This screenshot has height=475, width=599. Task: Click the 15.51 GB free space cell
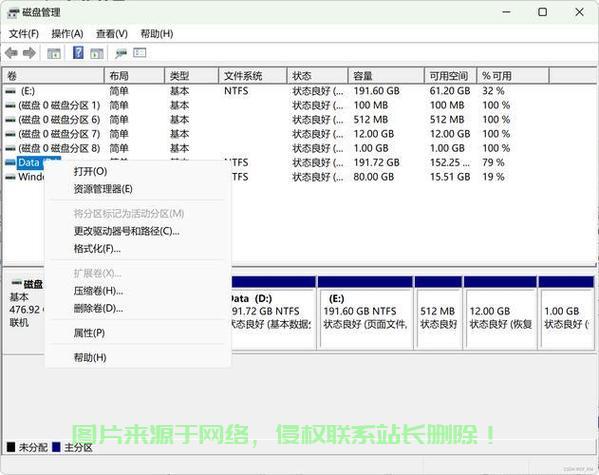[x=450, y=177]
